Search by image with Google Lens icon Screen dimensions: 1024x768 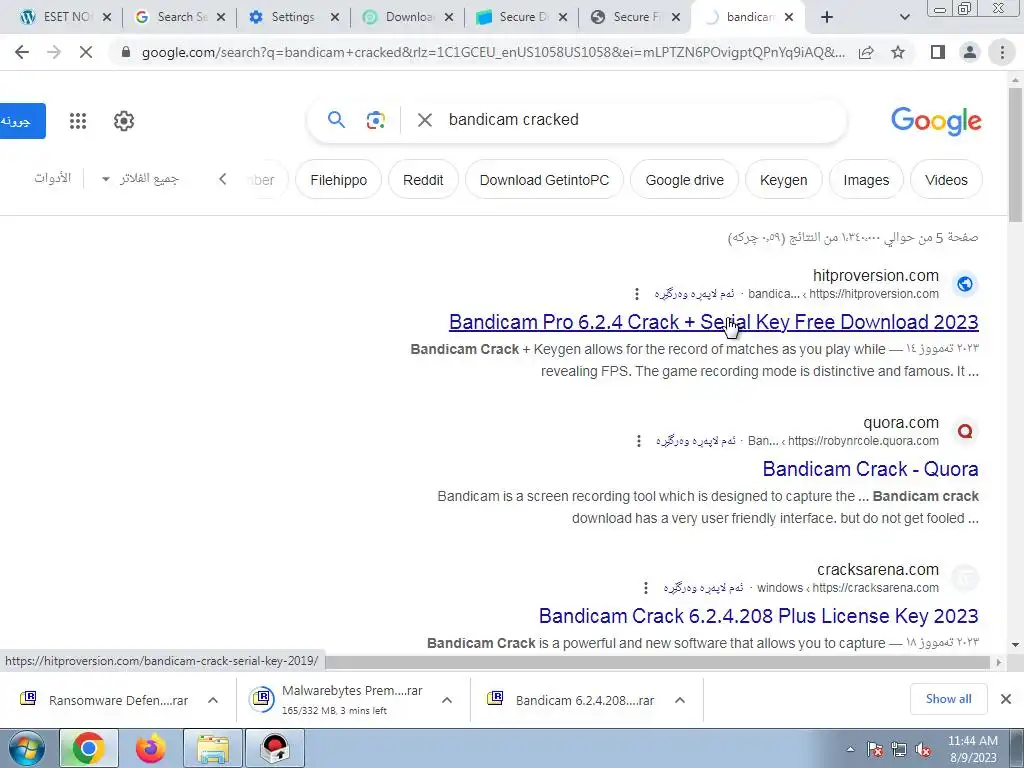coord(376,120)
